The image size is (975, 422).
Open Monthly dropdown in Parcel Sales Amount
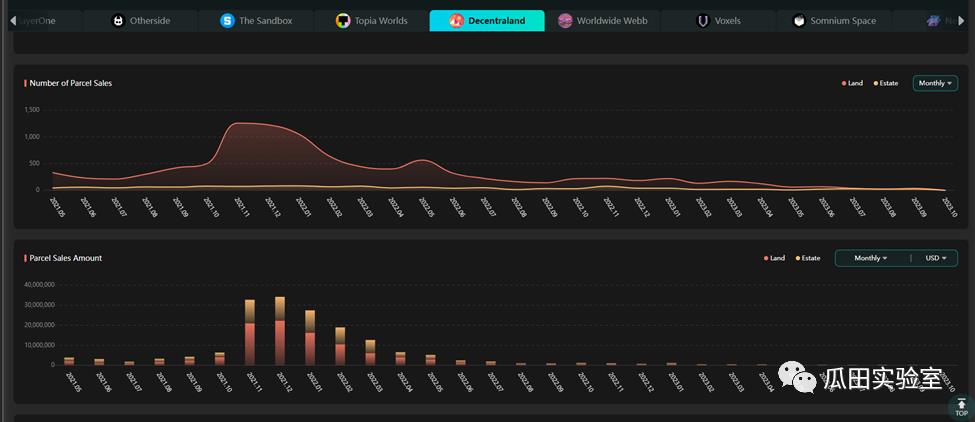[871, 258]
